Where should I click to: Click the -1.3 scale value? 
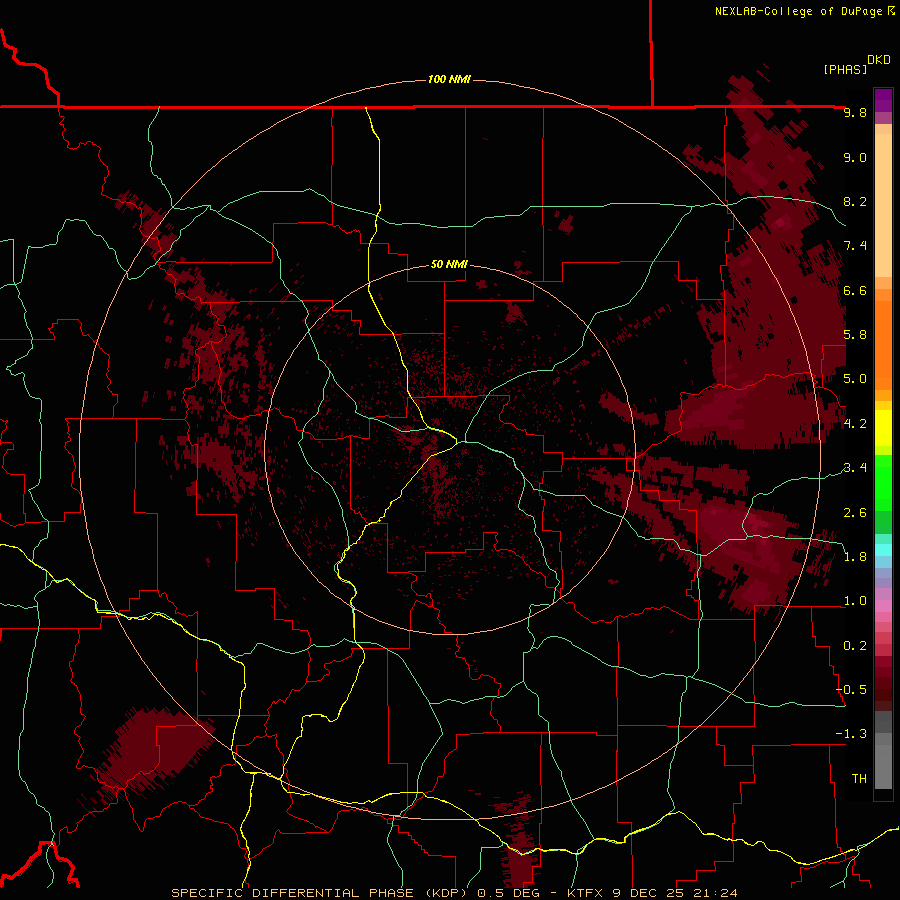851,734
